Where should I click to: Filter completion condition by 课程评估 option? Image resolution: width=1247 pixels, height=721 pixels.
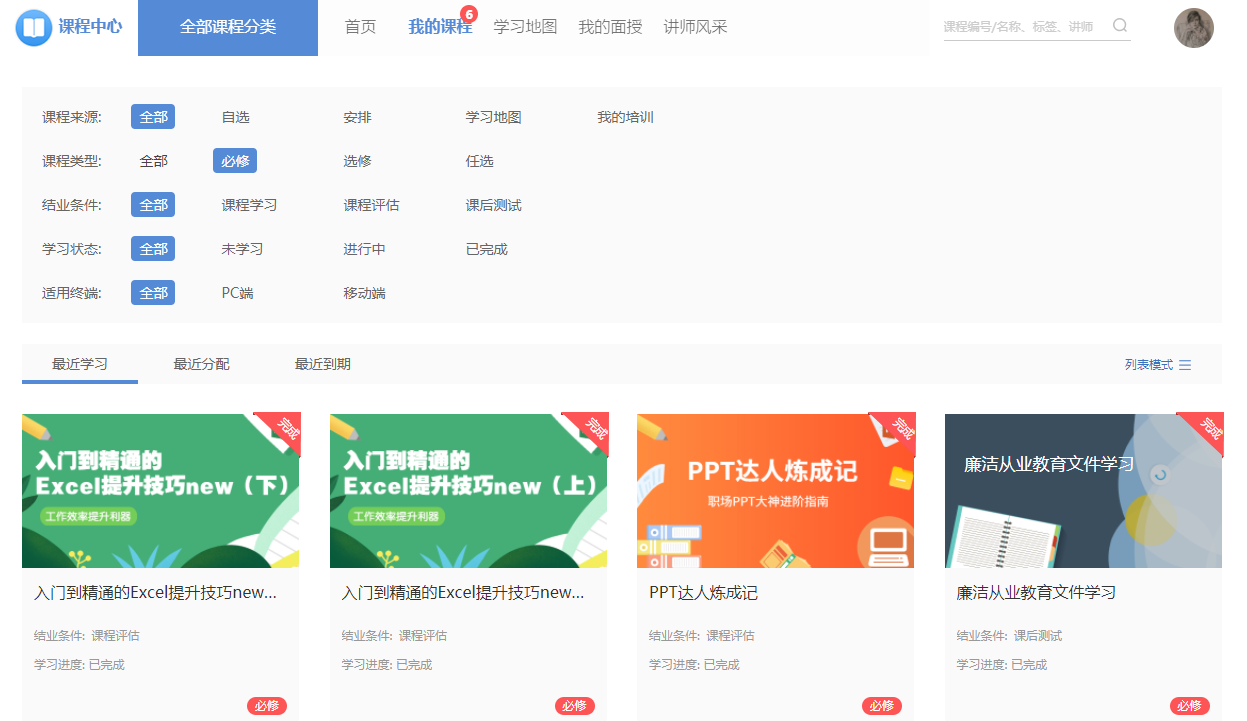click(371, 205)
